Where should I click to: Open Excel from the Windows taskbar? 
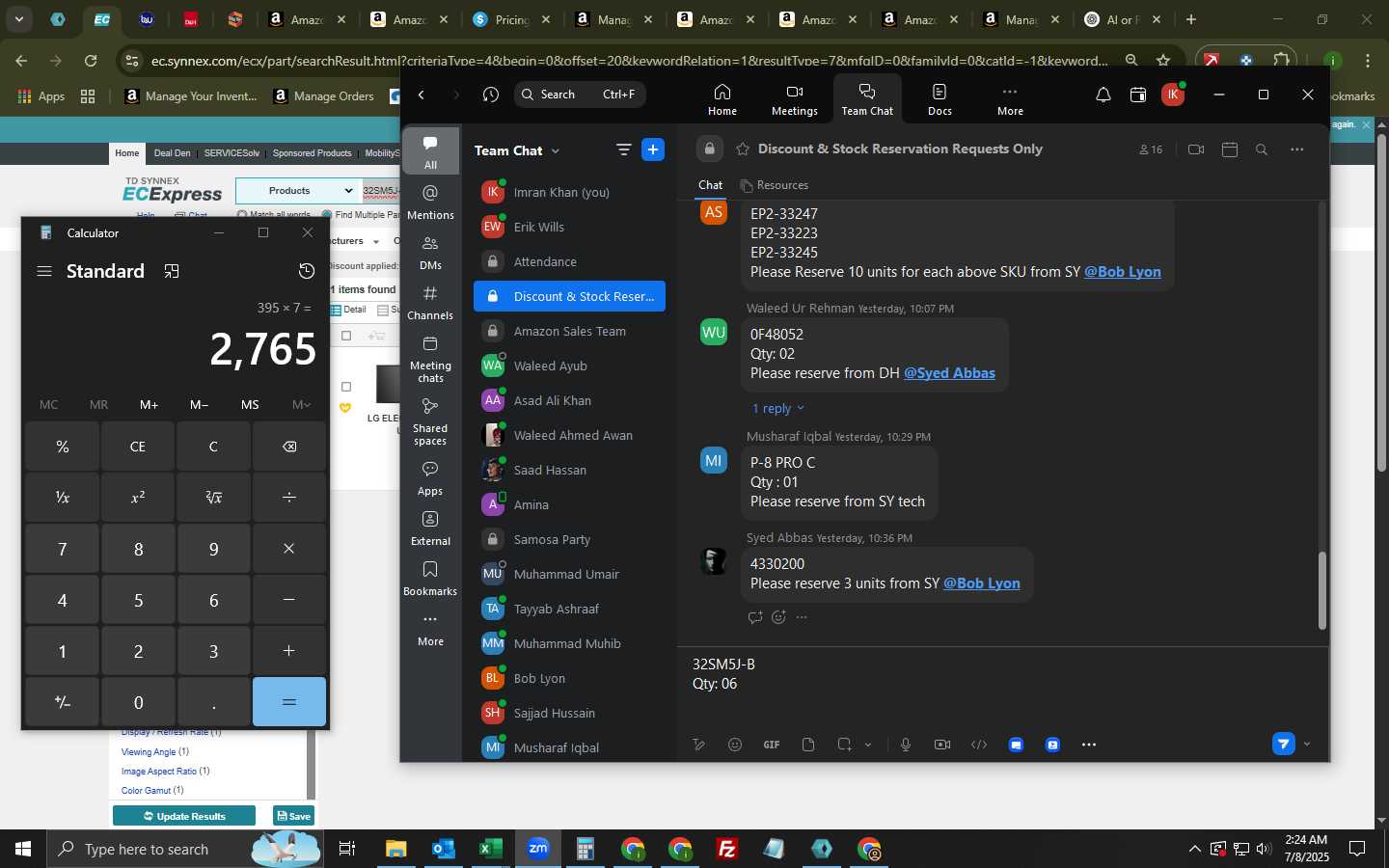pyautogui.click(x=490, y=849)
